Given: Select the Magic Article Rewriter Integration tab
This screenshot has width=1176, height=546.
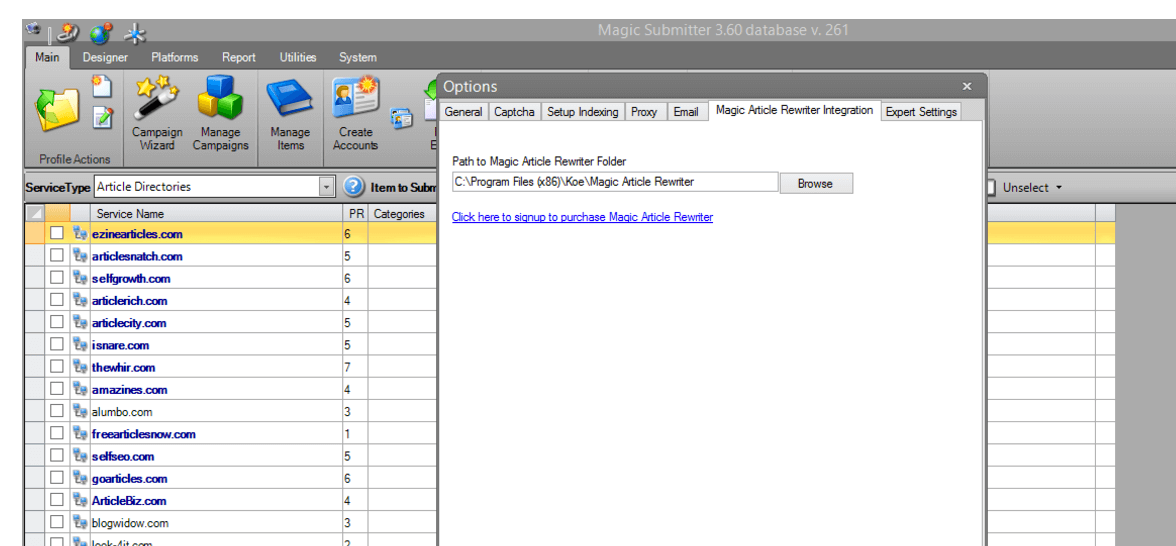Looking at the screenshot, I should (x=794, y=110).
